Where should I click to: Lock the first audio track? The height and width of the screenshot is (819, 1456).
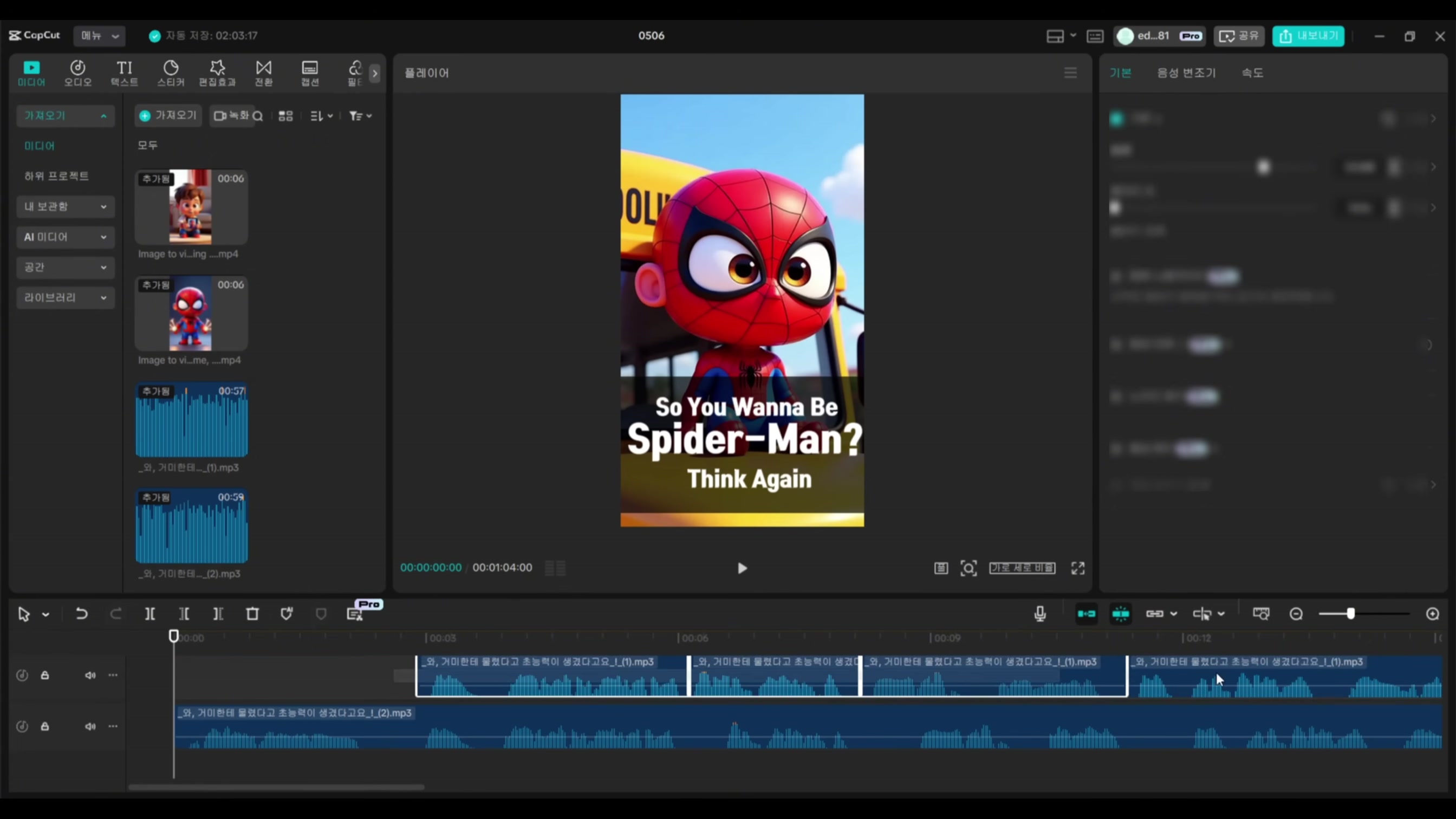click(x=44, y=675)
